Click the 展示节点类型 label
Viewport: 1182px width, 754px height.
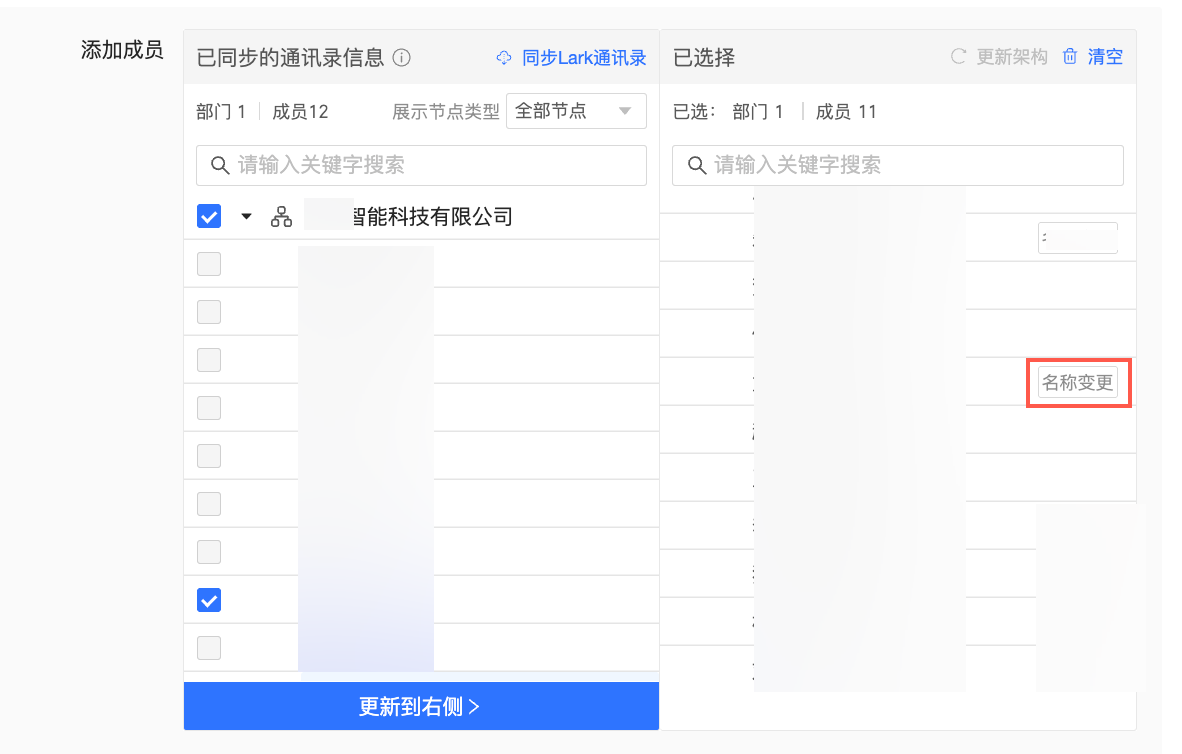[x=446, y=112]
